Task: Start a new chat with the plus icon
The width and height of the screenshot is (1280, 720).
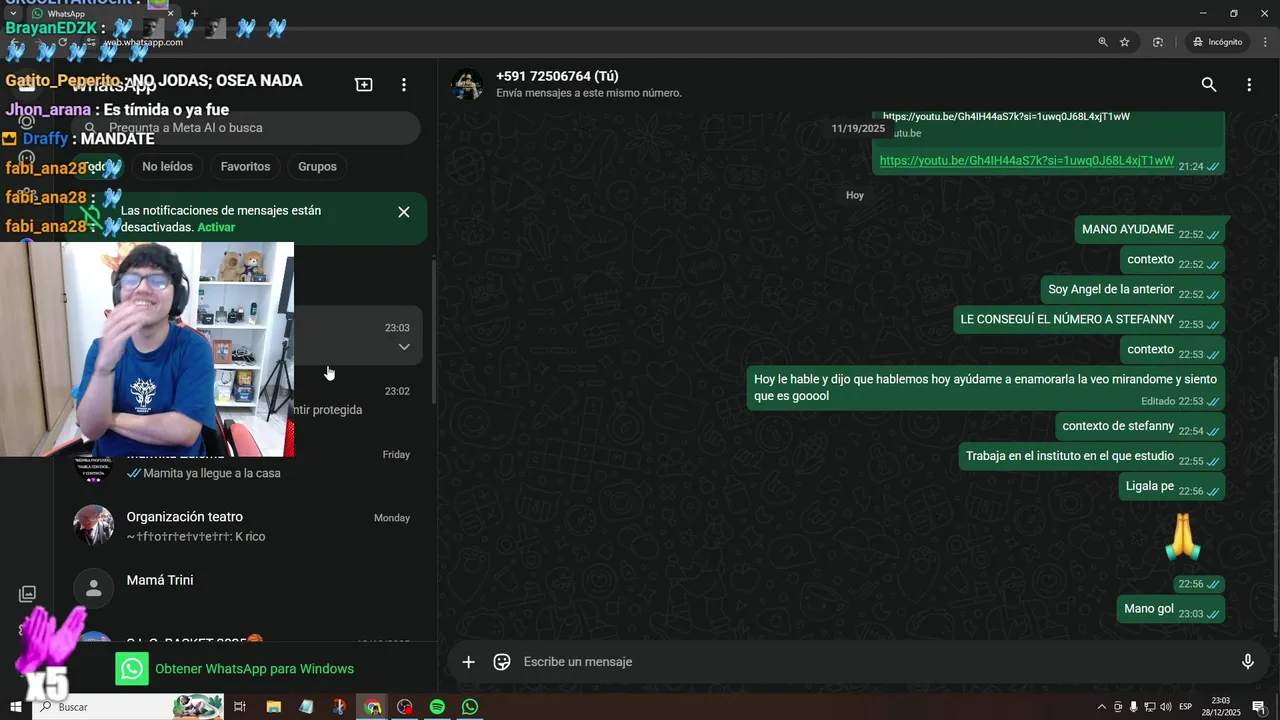Action: point(364,85)
